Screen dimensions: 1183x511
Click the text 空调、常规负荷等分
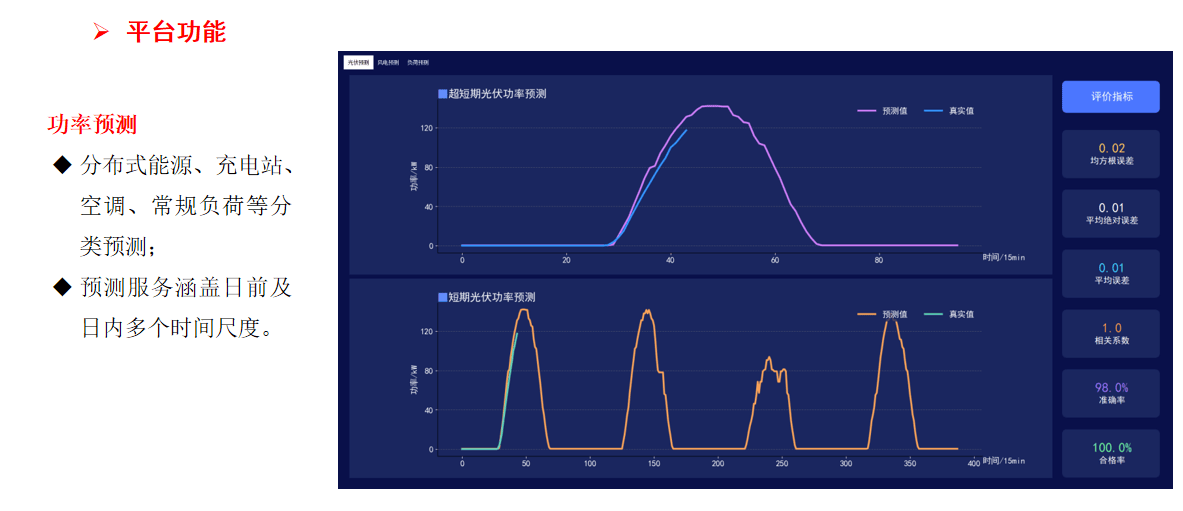(x=186, y=205)
